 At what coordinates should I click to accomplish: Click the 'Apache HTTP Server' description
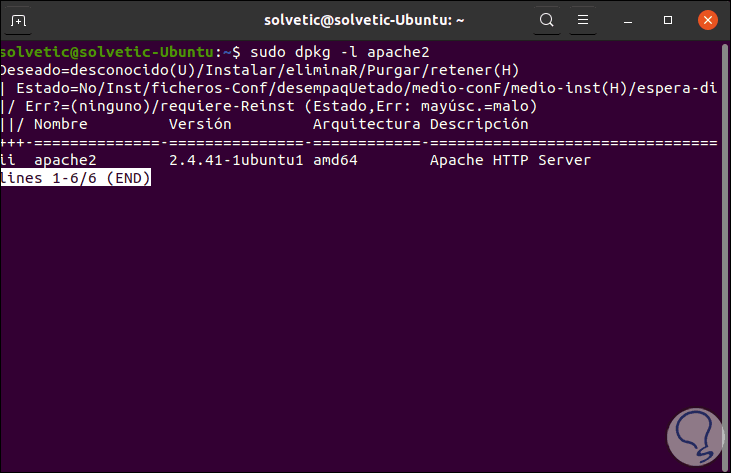click(x=510, y=160)
